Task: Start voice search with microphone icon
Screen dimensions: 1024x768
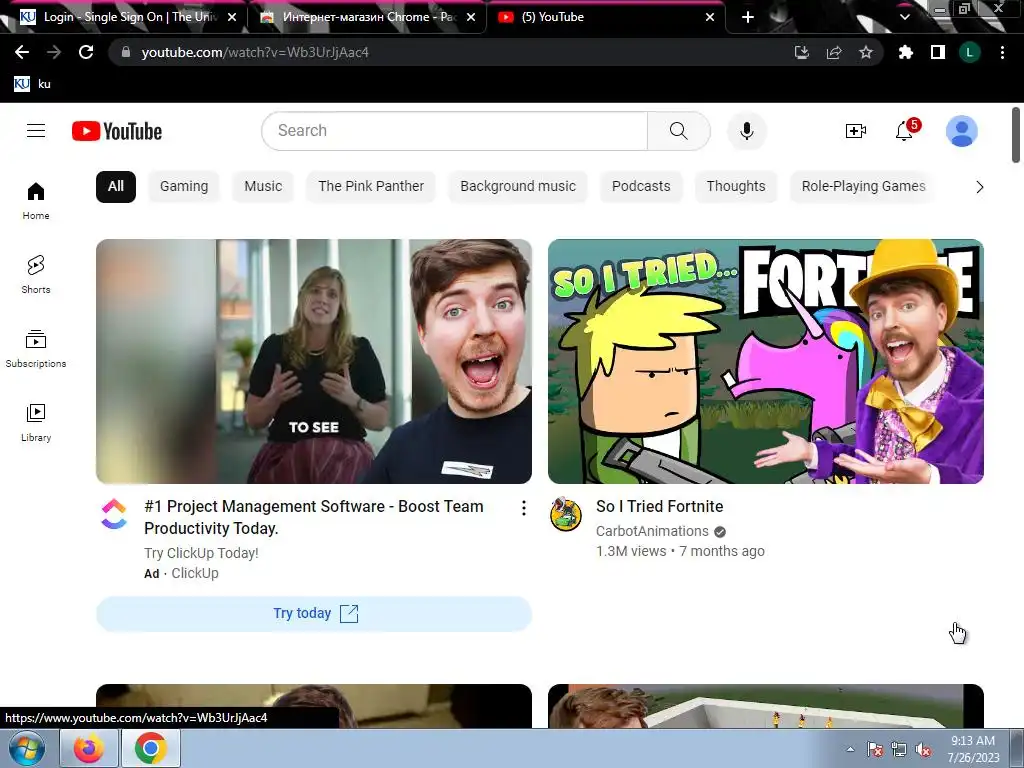Action: tap(746, 131)
